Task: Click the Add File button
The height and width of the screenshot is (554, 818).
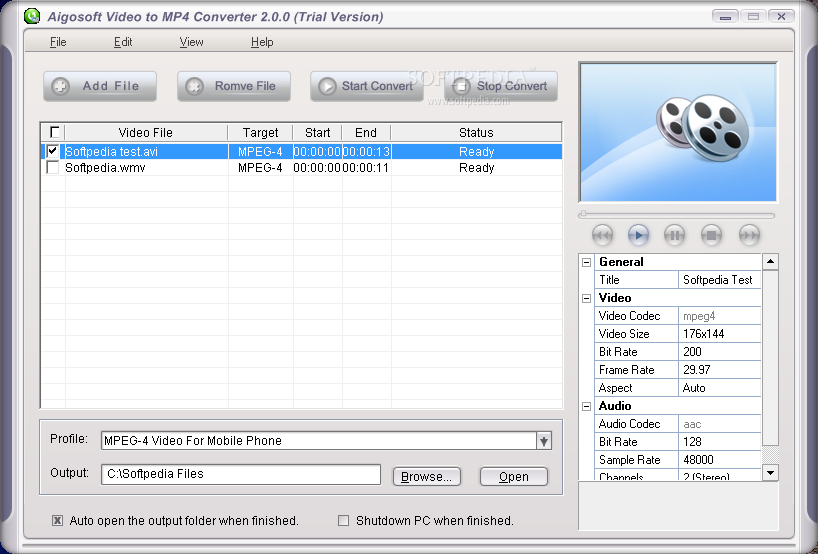Action: click(100, 86)
